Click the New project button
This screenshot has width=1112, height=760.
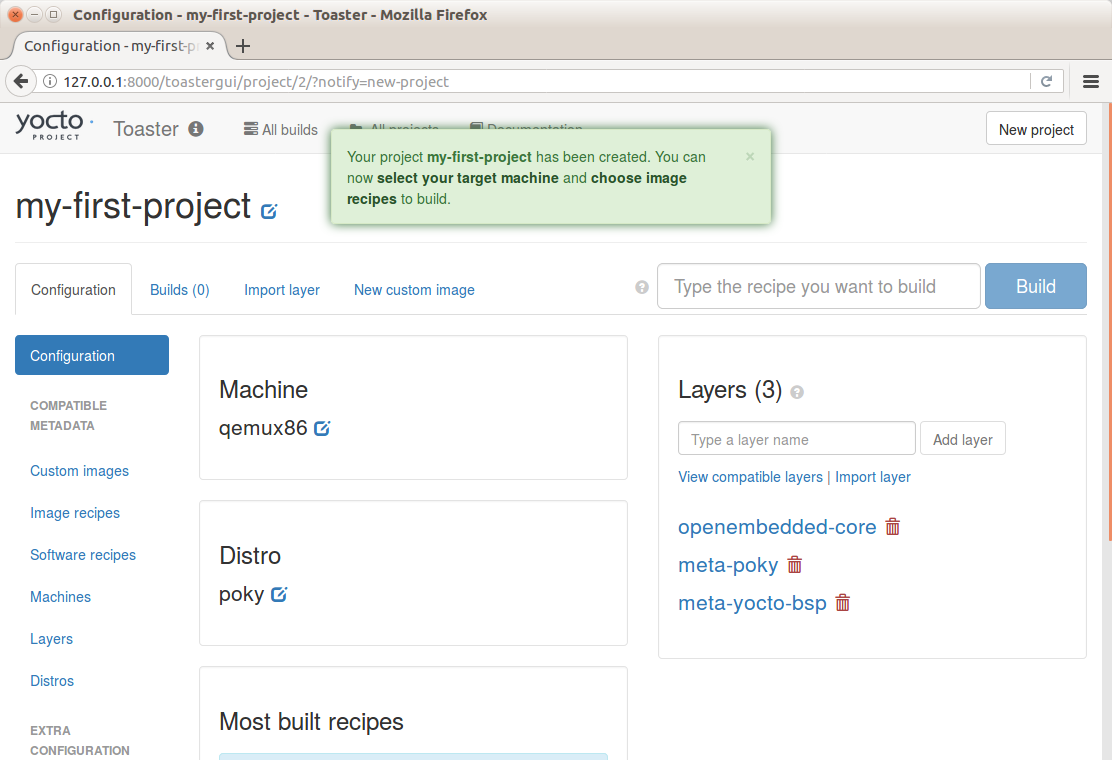tap(1036, 128)
